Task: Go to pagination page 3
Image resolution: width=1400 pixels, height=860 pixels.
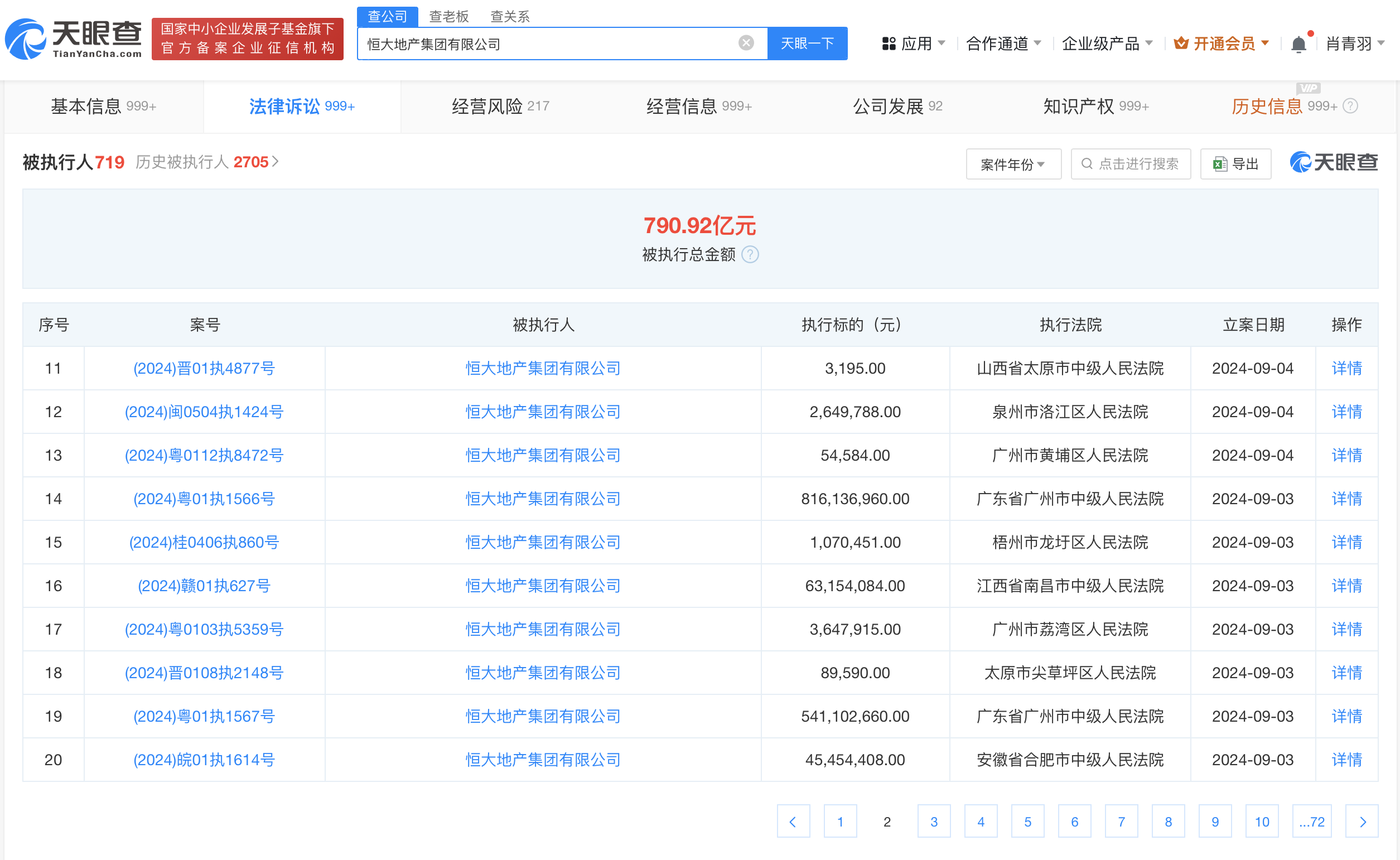Action: [x=934, y=822]
